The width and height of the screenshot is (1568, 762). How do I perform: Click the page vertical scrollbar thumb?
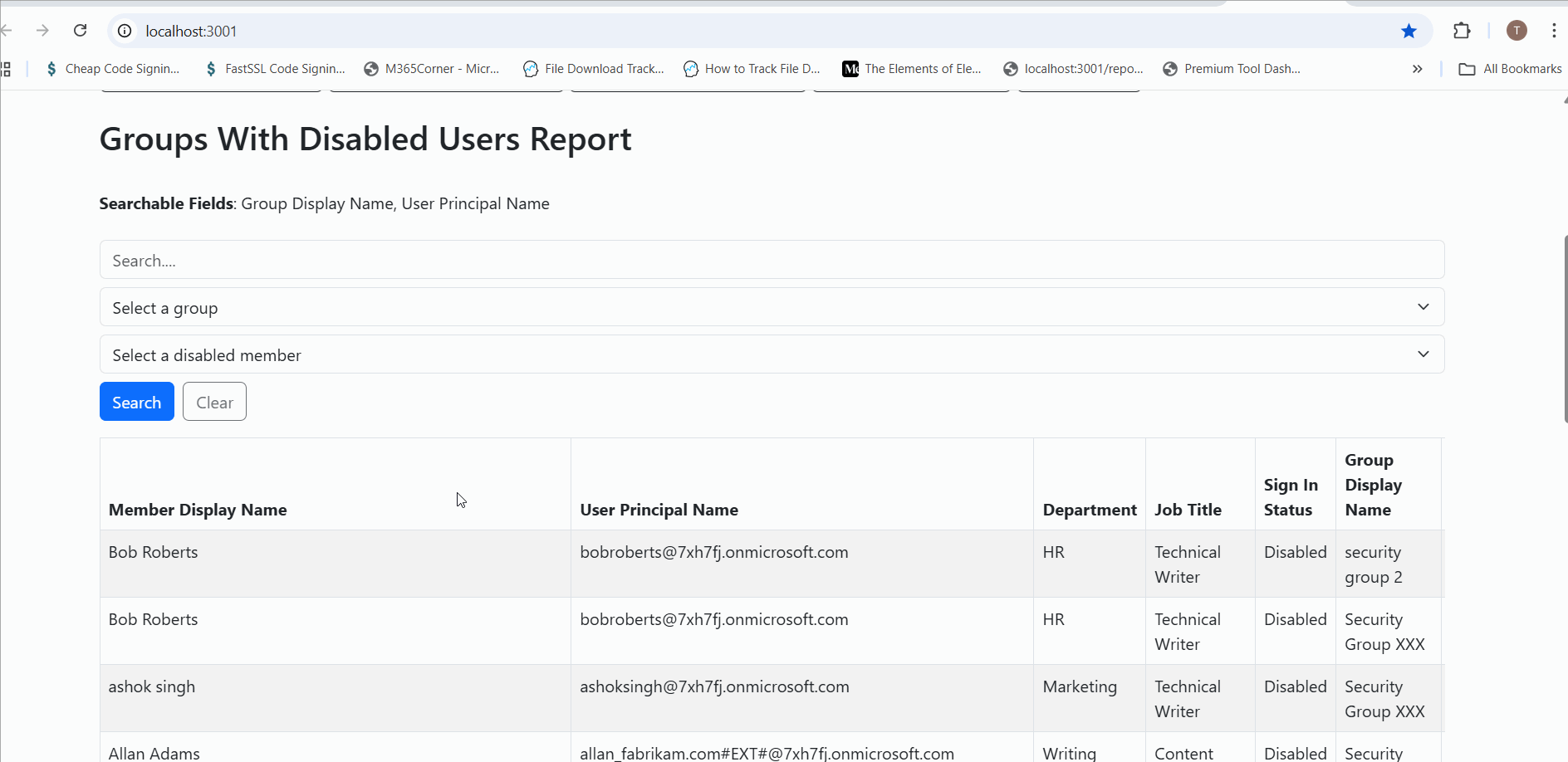(x=1565, y=329)
